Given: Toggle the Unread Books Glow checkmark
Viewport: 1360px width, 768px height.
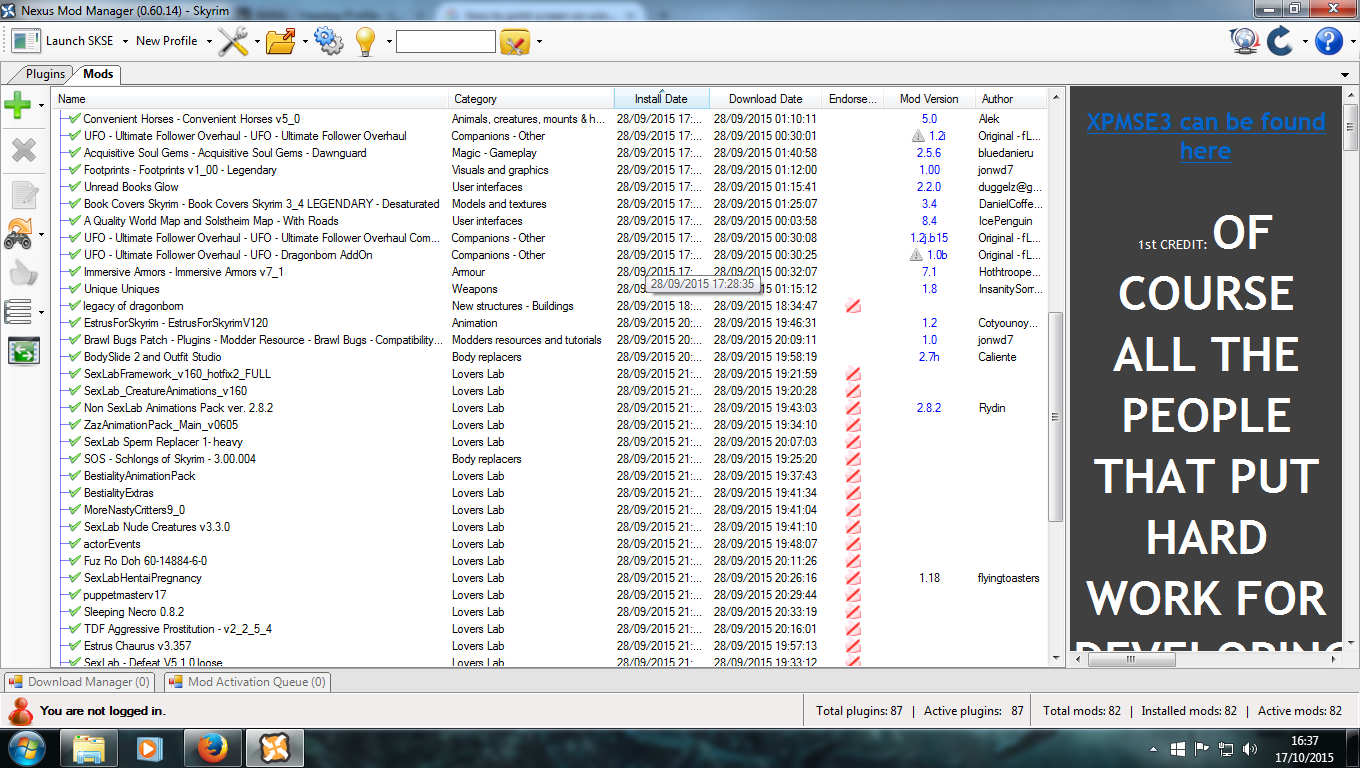Looking at the screenshot, I should coord(74,187).
